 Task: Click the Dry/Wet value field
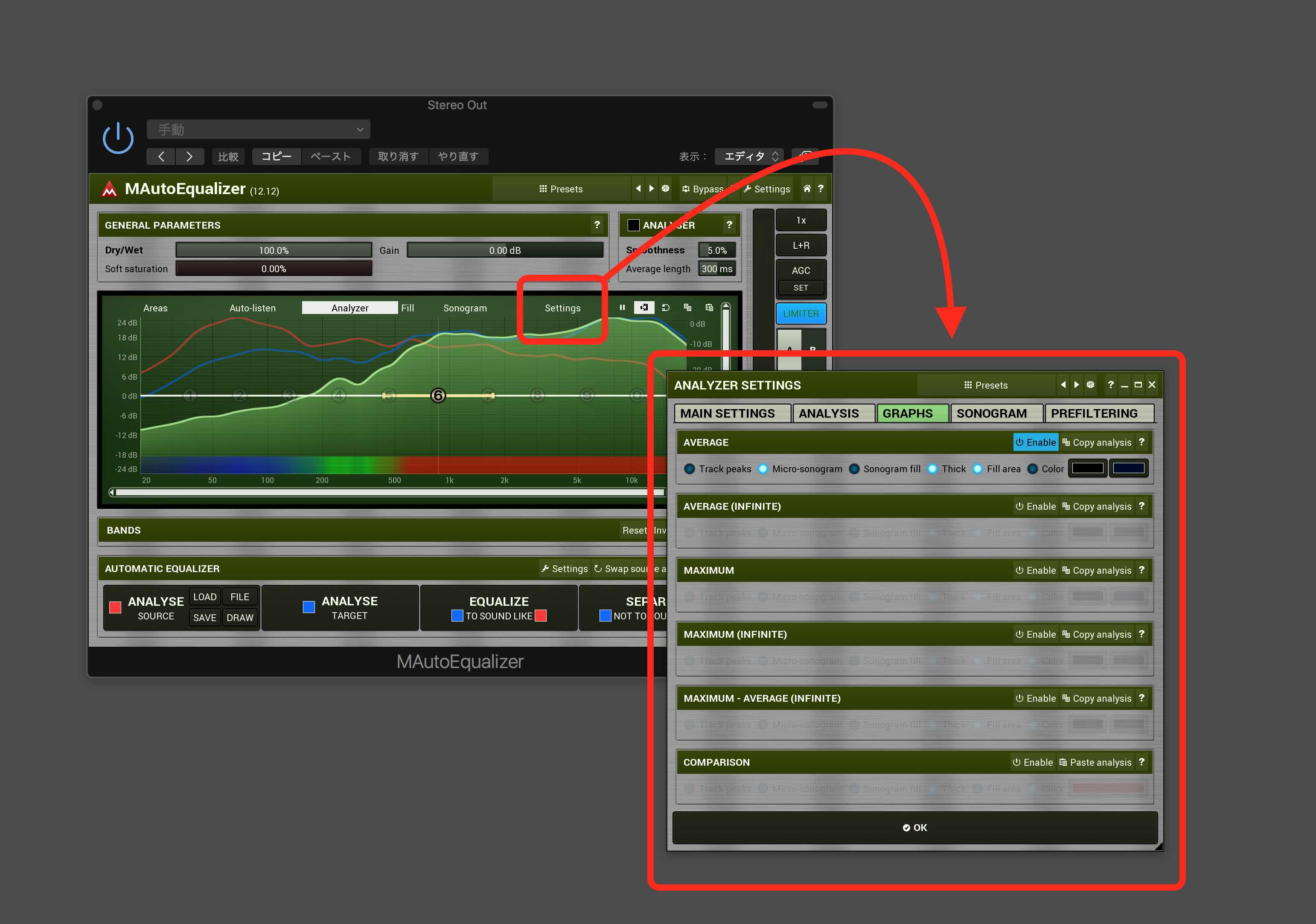pyautogui.click(x=274, y=250)
